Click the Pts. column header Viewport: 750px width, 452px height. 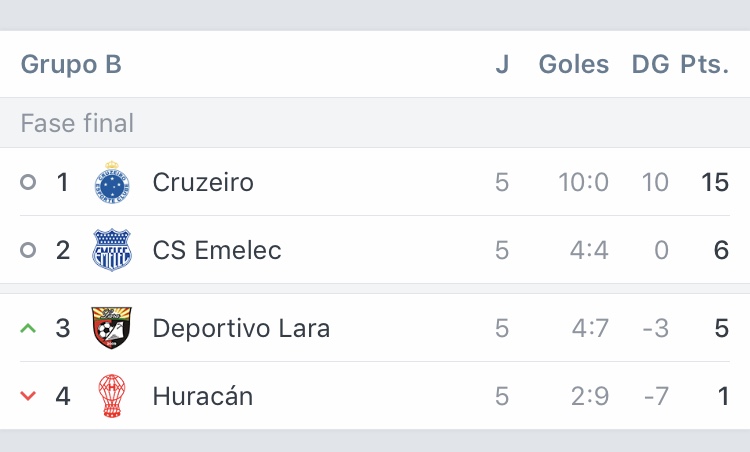coord(705,65)
